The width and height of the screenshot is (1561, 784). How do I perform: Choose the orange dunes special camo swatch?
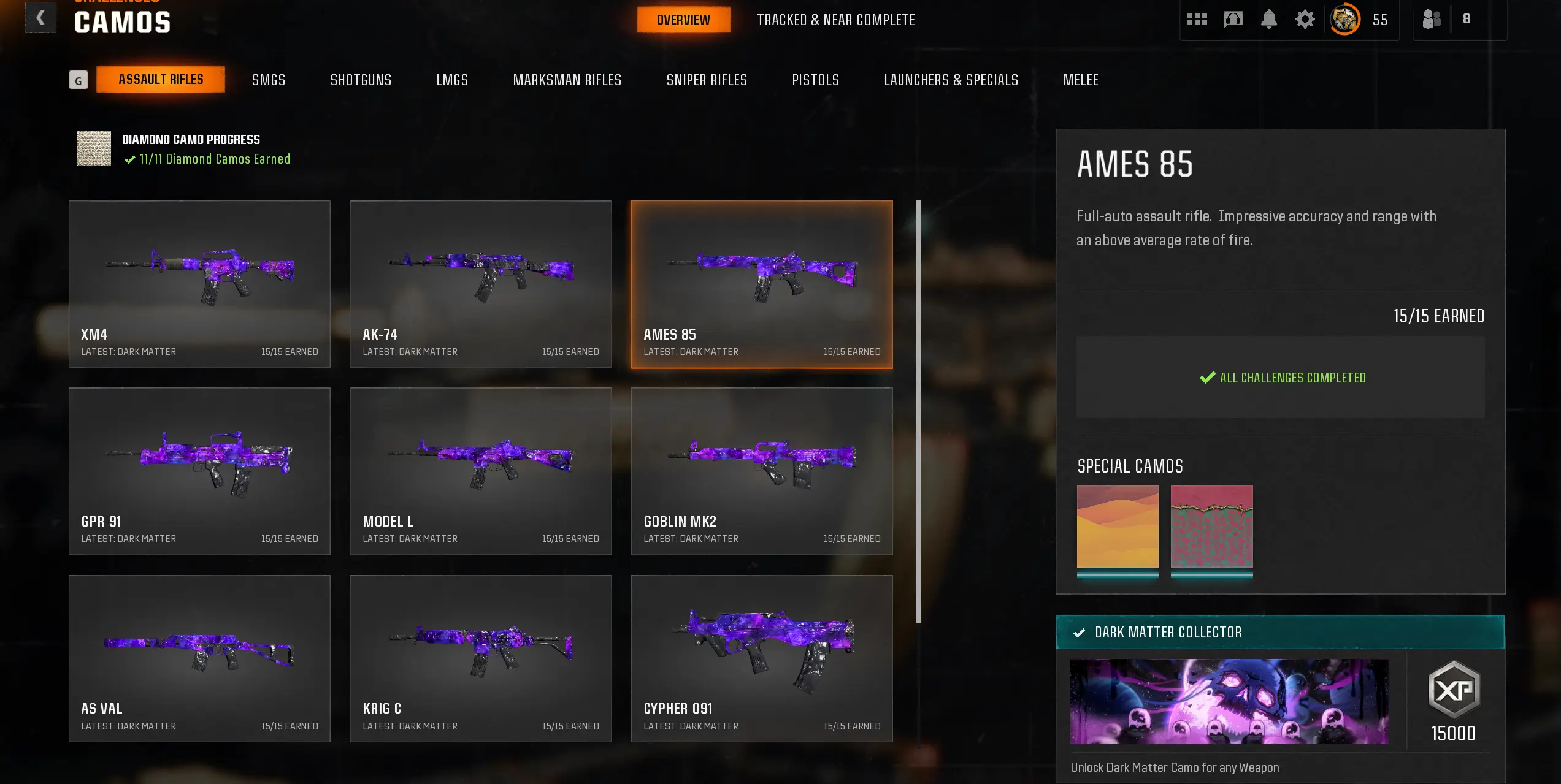tap(1118, 527)
